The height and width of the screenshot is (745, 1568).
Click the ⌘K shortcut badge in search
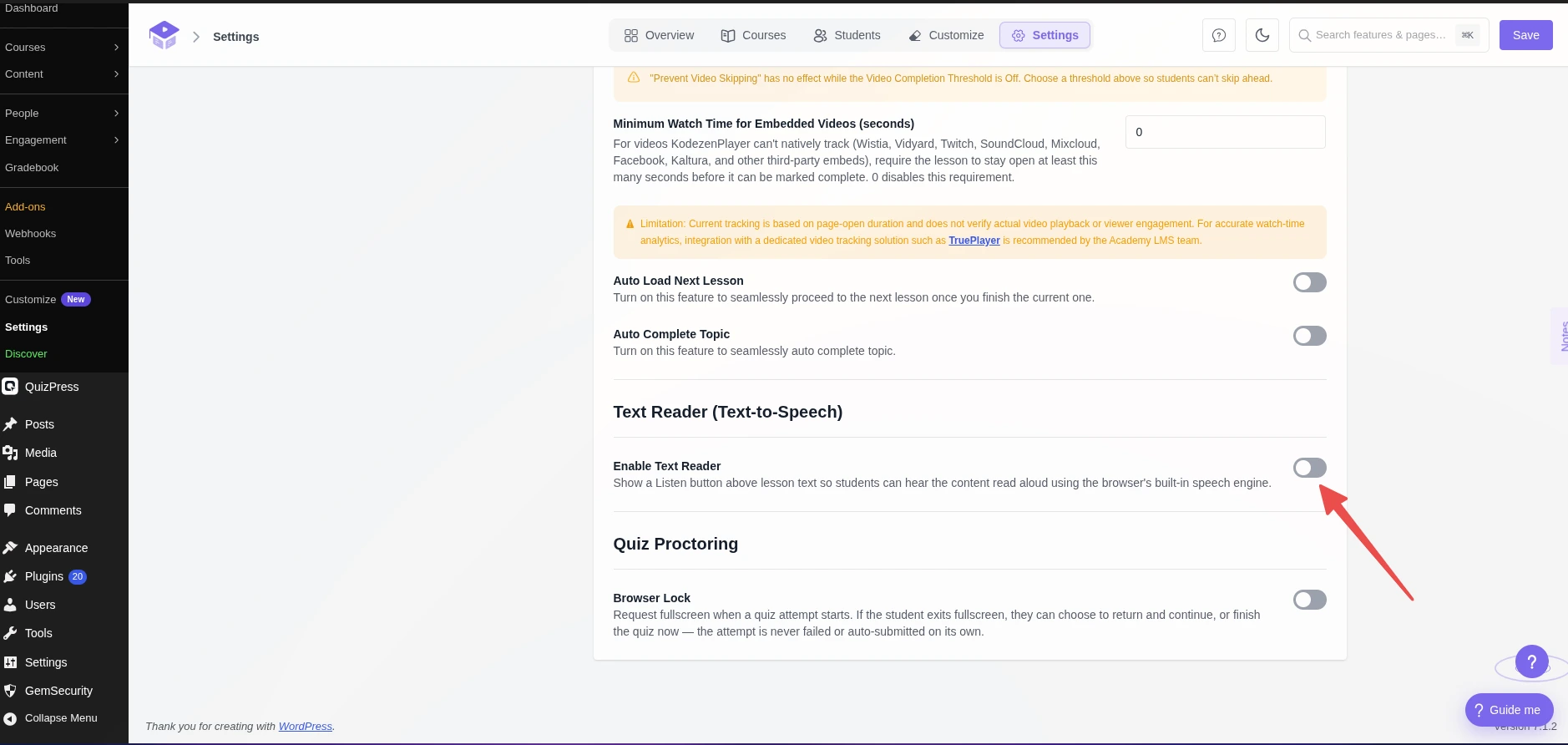[x=1467, y=35]
